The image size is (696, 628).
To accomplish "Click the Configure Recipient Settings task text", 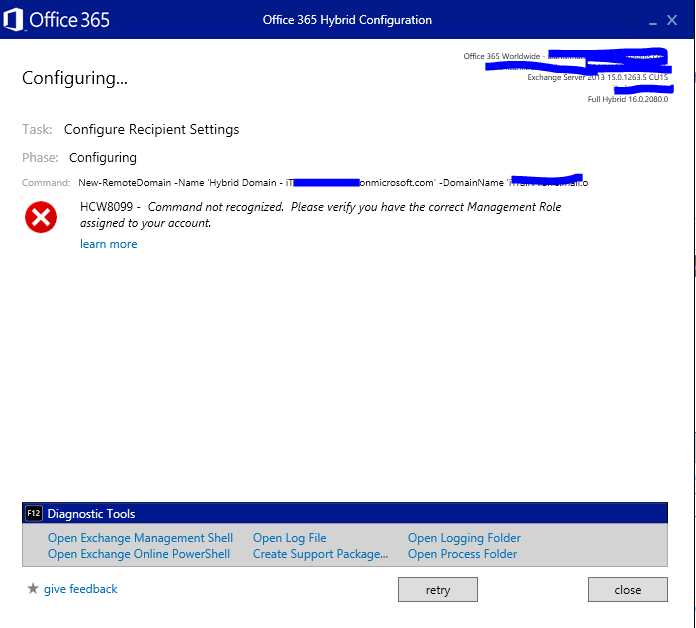I will click(x=151, y=129).
